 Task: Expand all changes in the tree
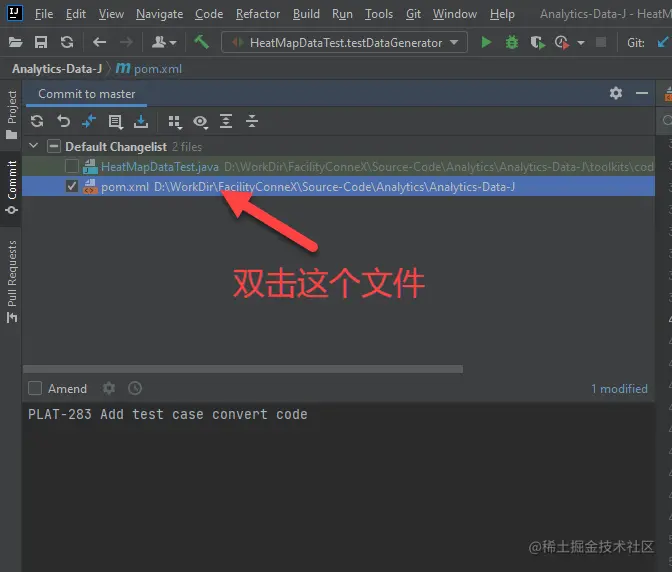click(226, 122)
